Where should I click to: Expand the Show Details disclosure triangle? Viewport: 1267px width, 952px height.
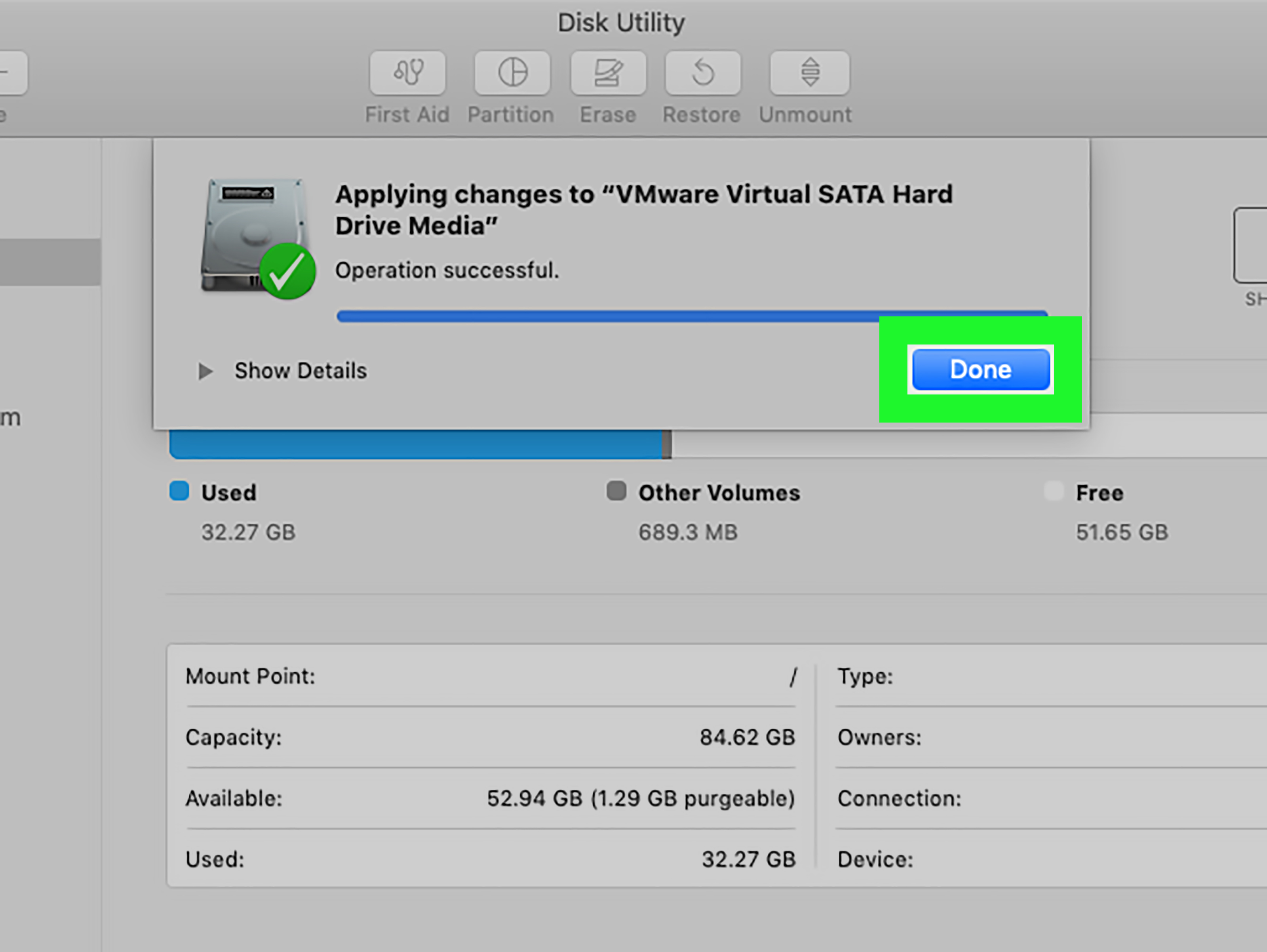pyautogui.click(x=205, y=371)
